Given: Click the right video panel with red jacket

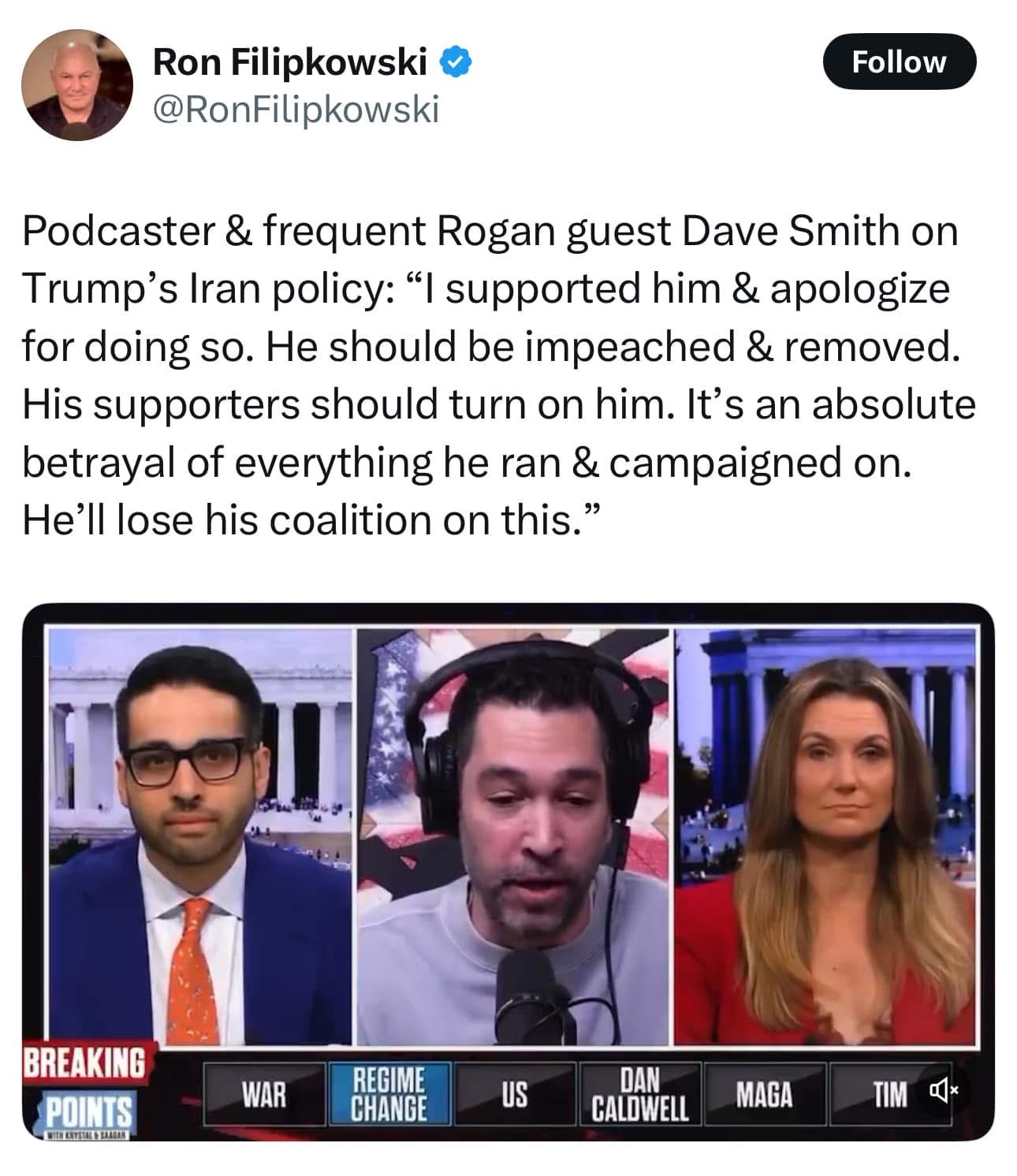Looking at the screenshot, I should 825,837.
